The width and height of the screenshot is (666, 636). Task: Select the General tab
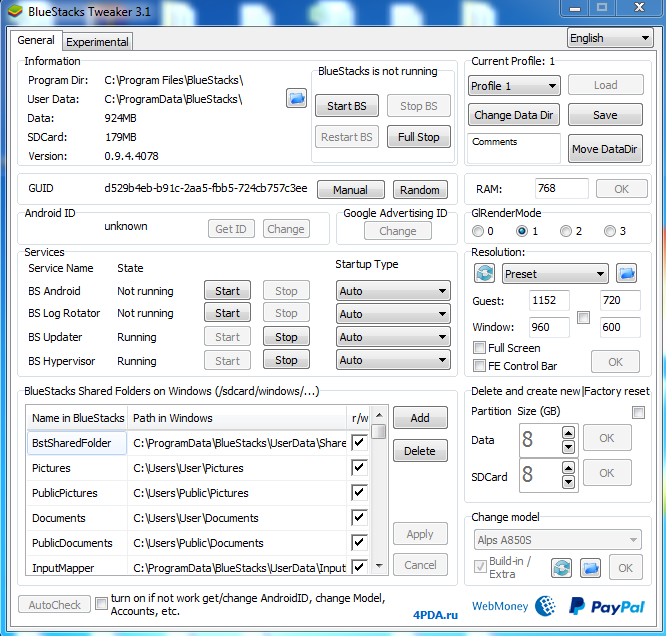click(36, 41)
